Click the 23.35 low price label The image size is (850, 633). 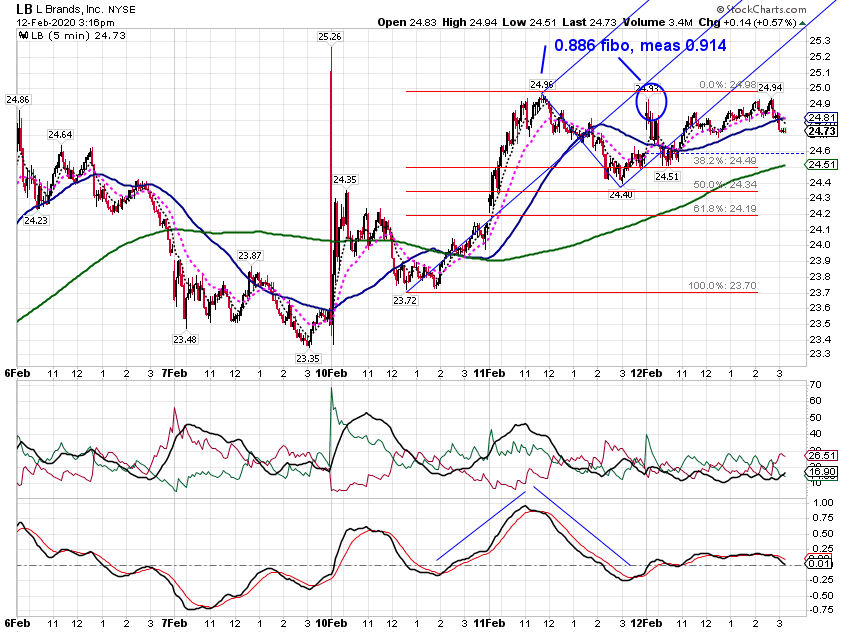pos(308,358)
